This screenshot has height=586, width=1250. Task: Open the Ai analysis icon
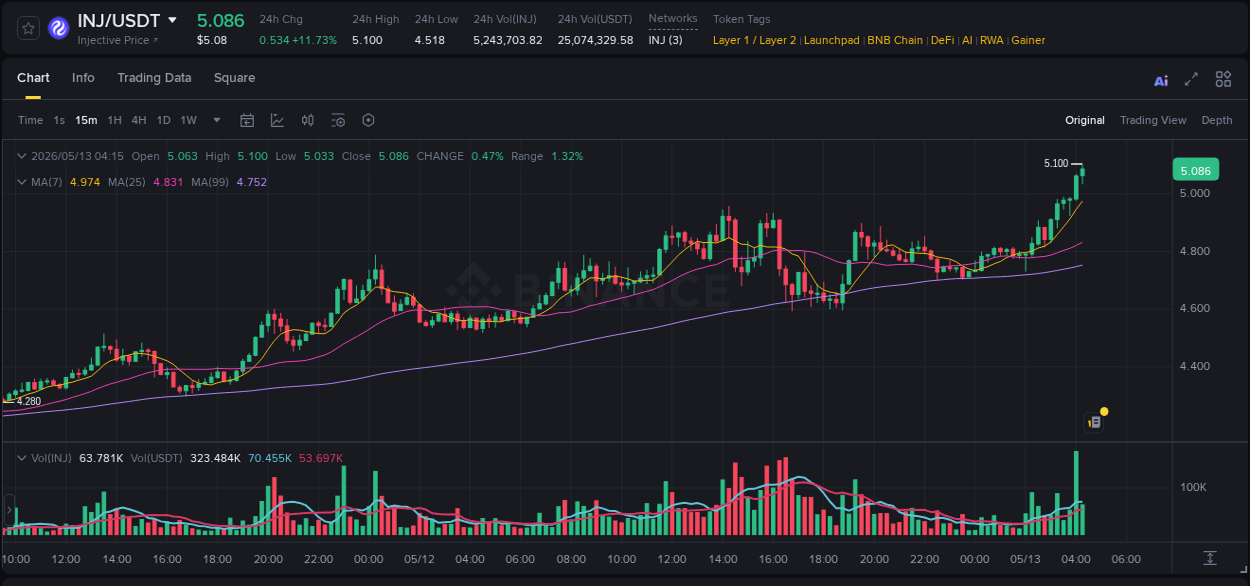[x=1161, y=80]
